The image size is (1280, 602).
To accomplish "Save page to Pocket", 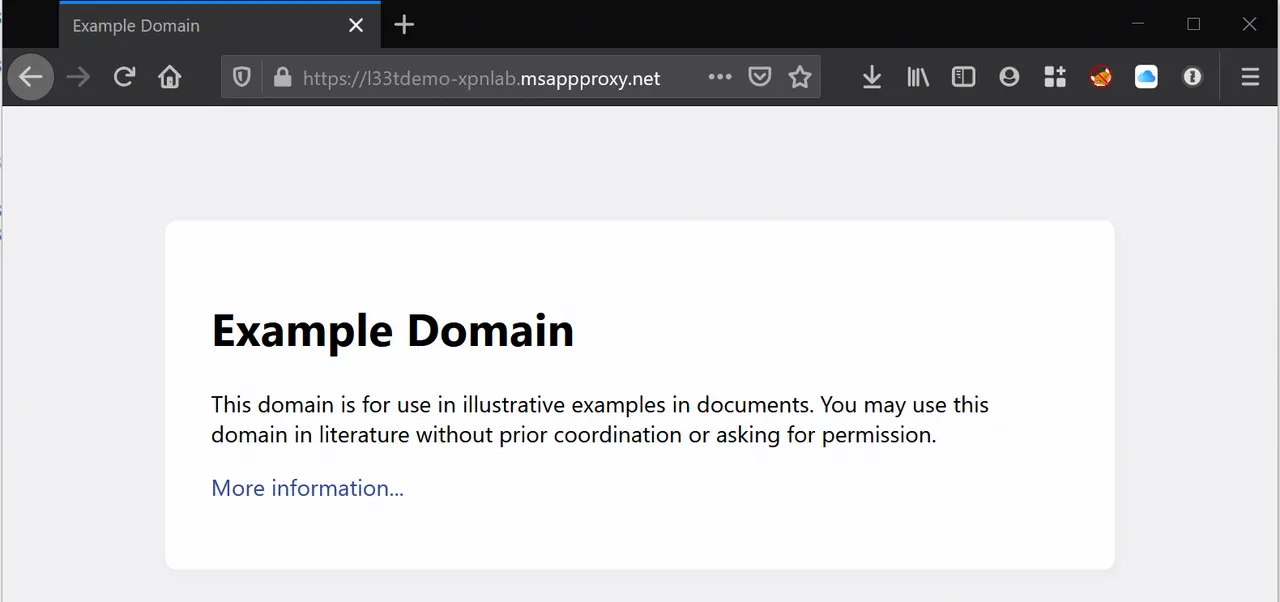I will click(760, 77).
